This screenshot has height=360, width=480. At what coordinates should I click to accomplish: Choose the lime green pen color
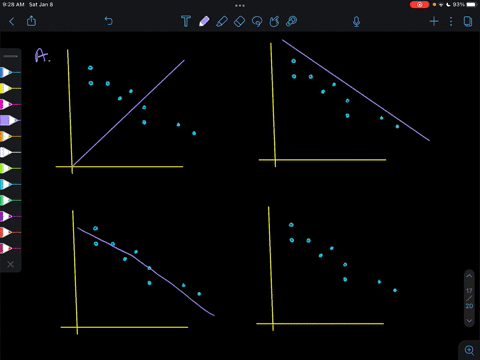point(10,168)
